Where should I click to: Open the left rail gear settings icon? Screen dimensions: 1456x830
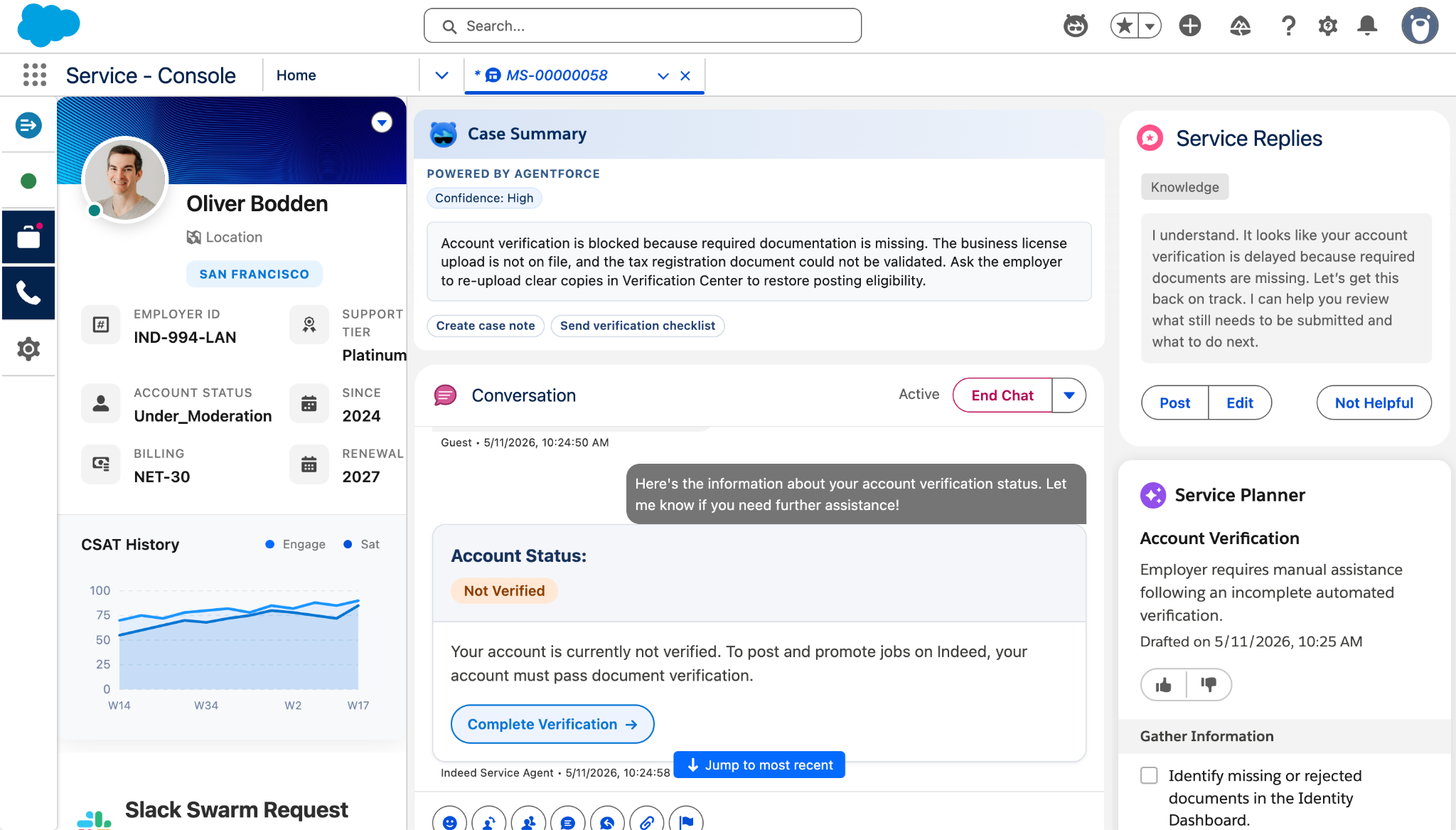28,349
